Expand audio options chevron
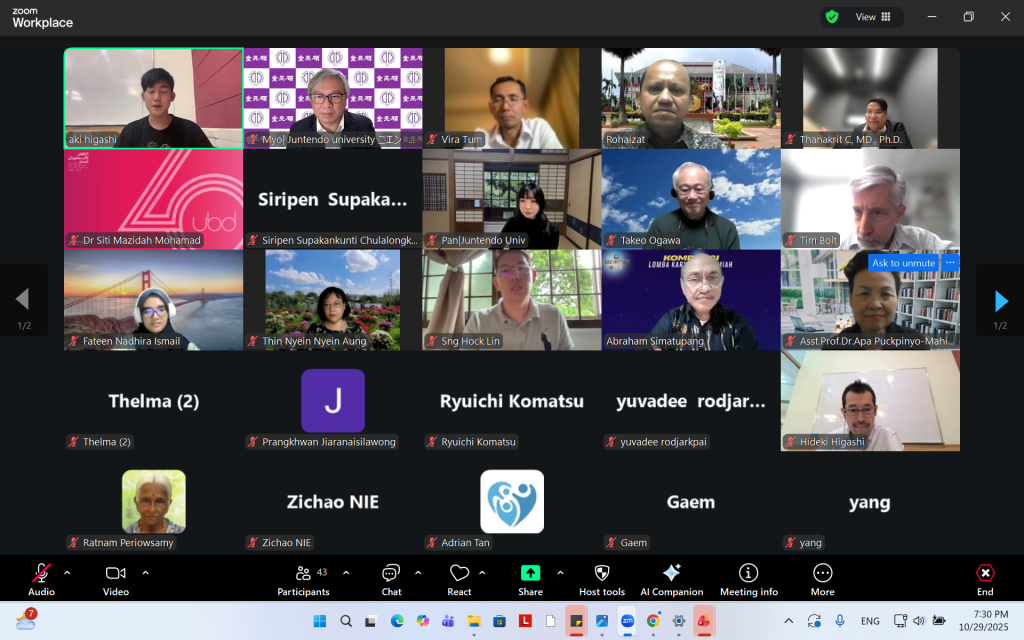Screen dimensions: 1024x640 [67, 573]
